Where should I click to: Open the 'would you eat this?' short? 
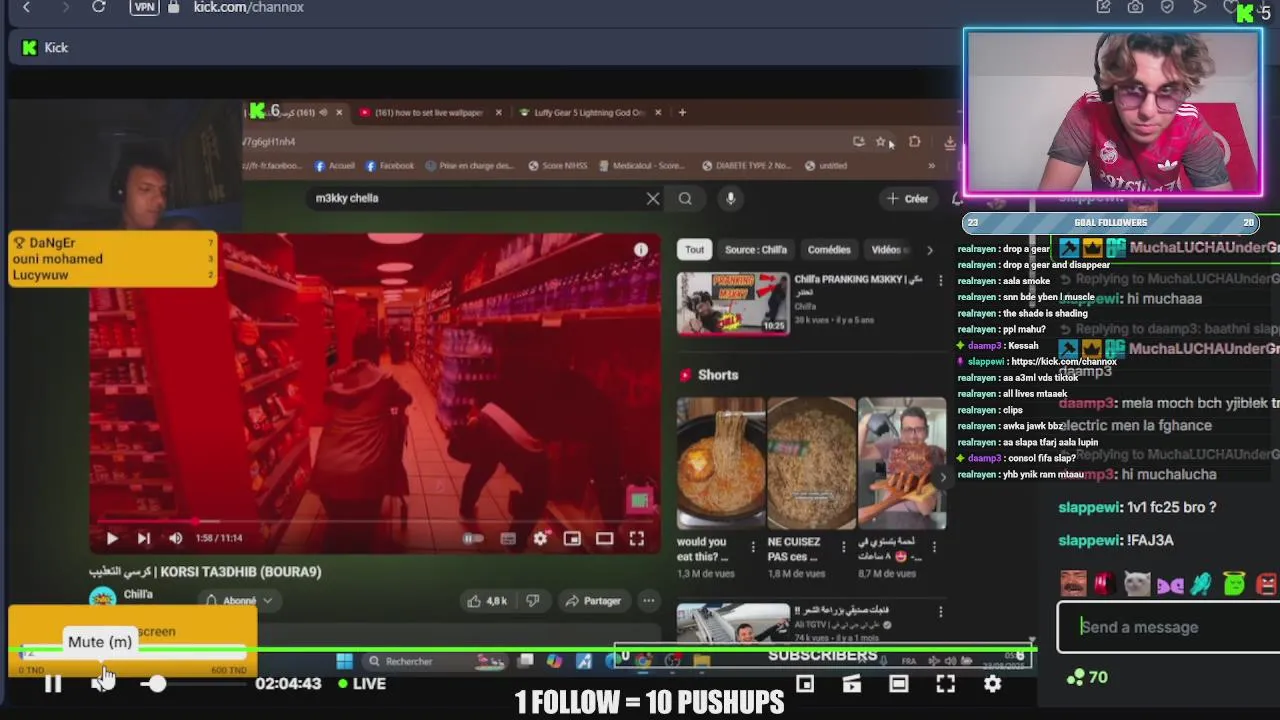721,463
